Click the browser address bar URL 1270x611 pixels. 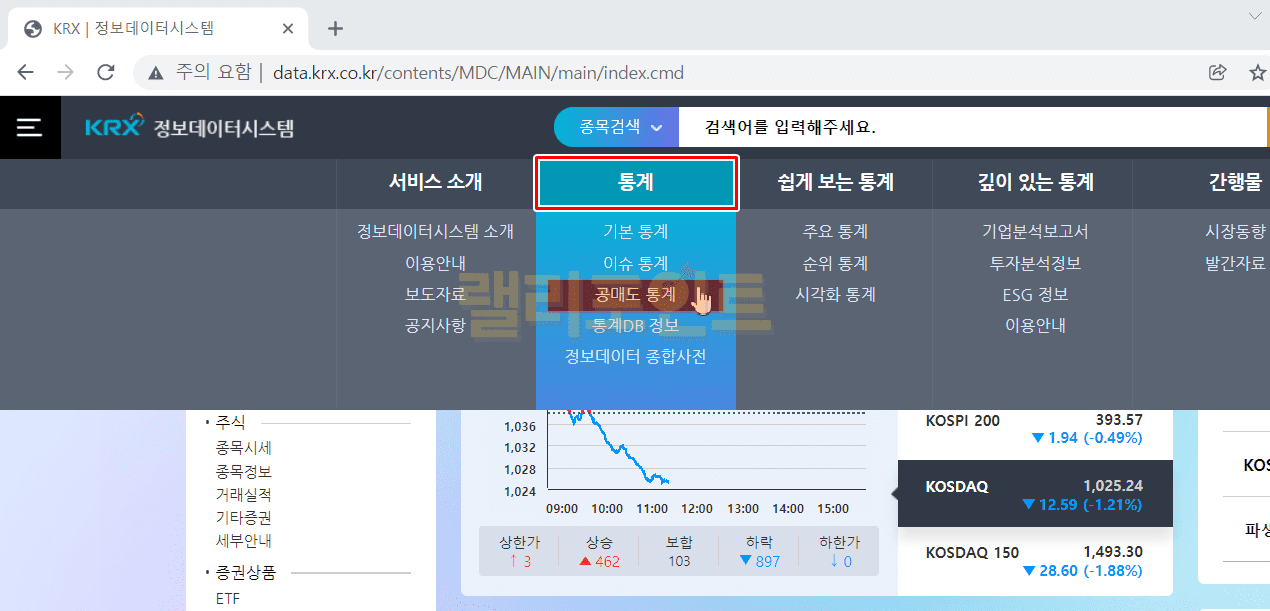478,73
